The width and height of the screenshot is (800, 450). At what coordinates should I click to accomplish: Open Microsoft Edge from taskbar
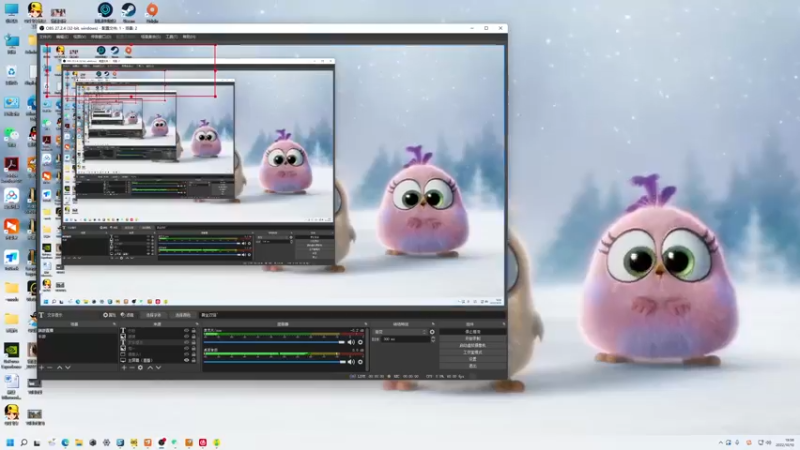65,442
